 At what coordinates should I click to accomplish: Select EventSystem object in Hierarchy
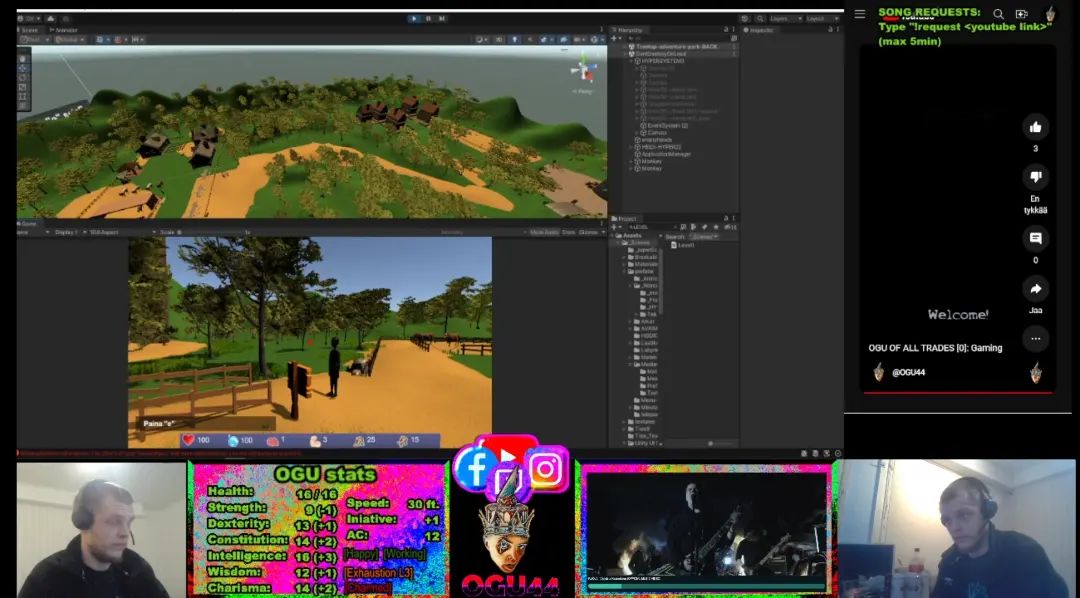pyautogui.click(x=666, y=126)
